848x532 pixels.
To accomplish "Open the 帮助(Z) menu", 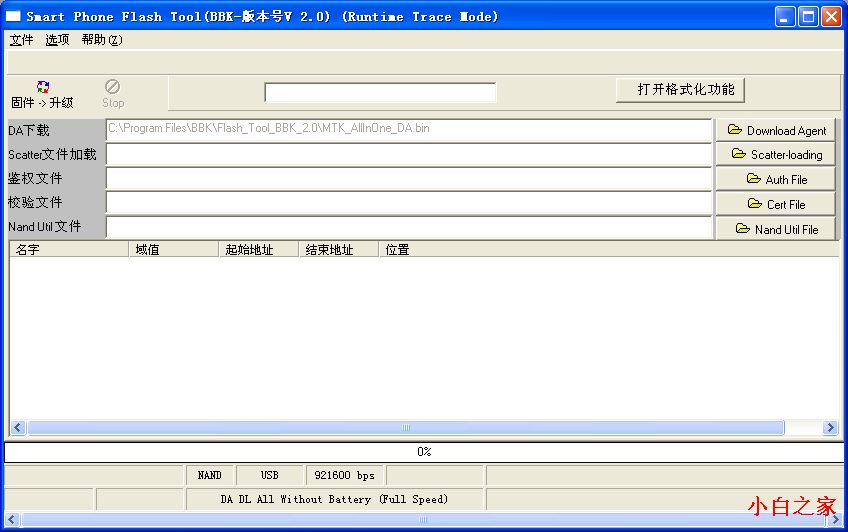I will click(x=102, y=39).
